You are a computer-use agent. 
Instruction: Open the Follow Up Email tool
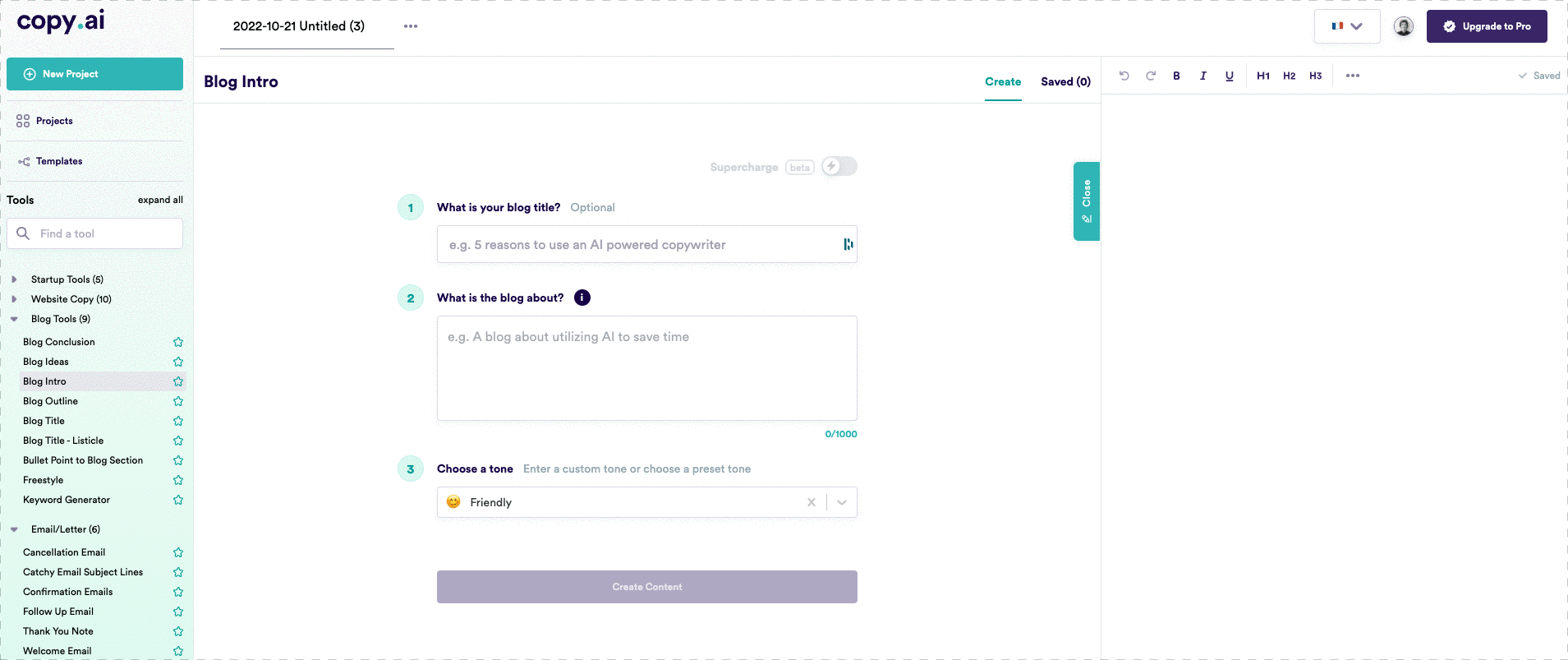click(58, 612)
